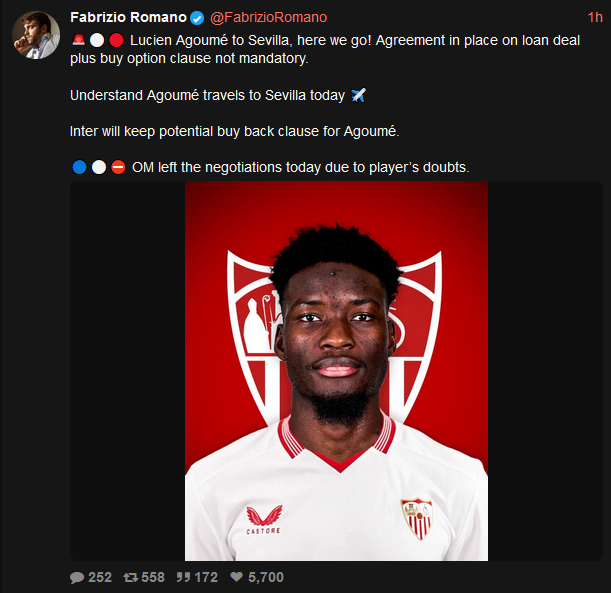
Task: Click the red no-entry emoji
Action: [x=118, y=168]
